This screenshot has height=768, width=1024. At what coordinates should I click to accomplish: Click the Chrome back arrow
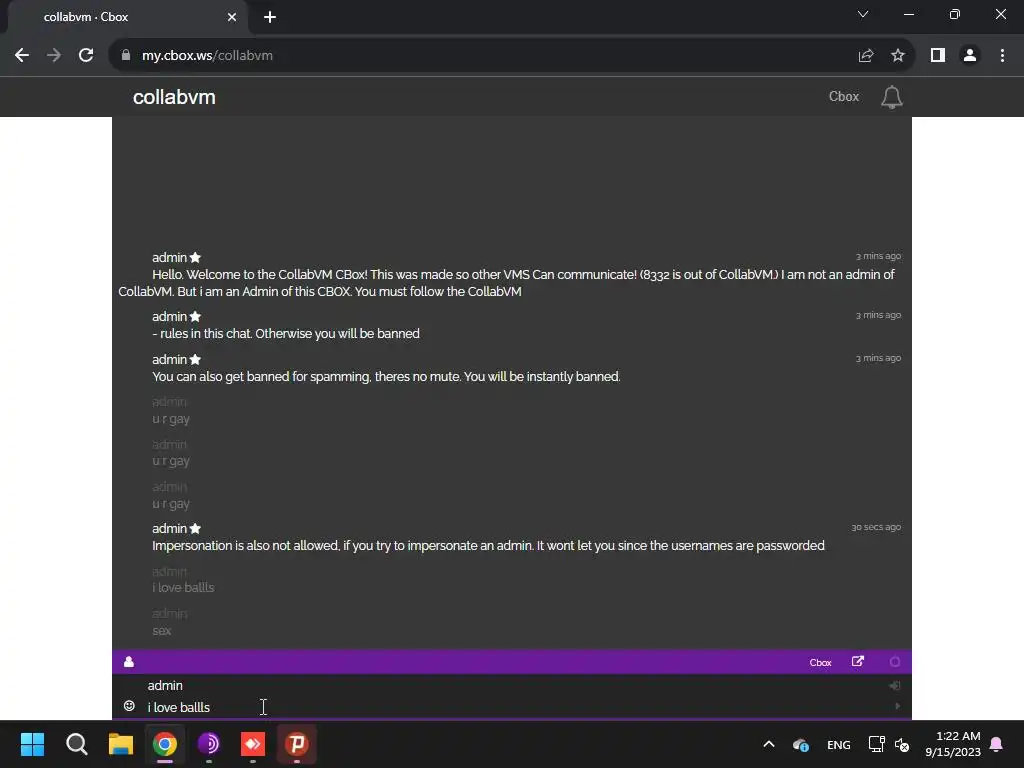pyautogui.click(x=22, y=56)
